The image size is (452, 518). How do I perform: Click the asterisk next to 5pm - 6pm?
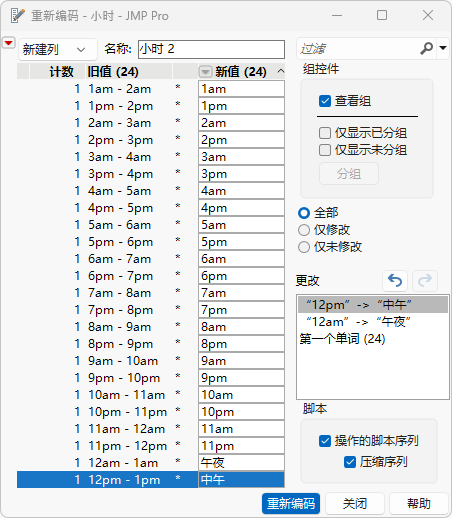point(178,241)
